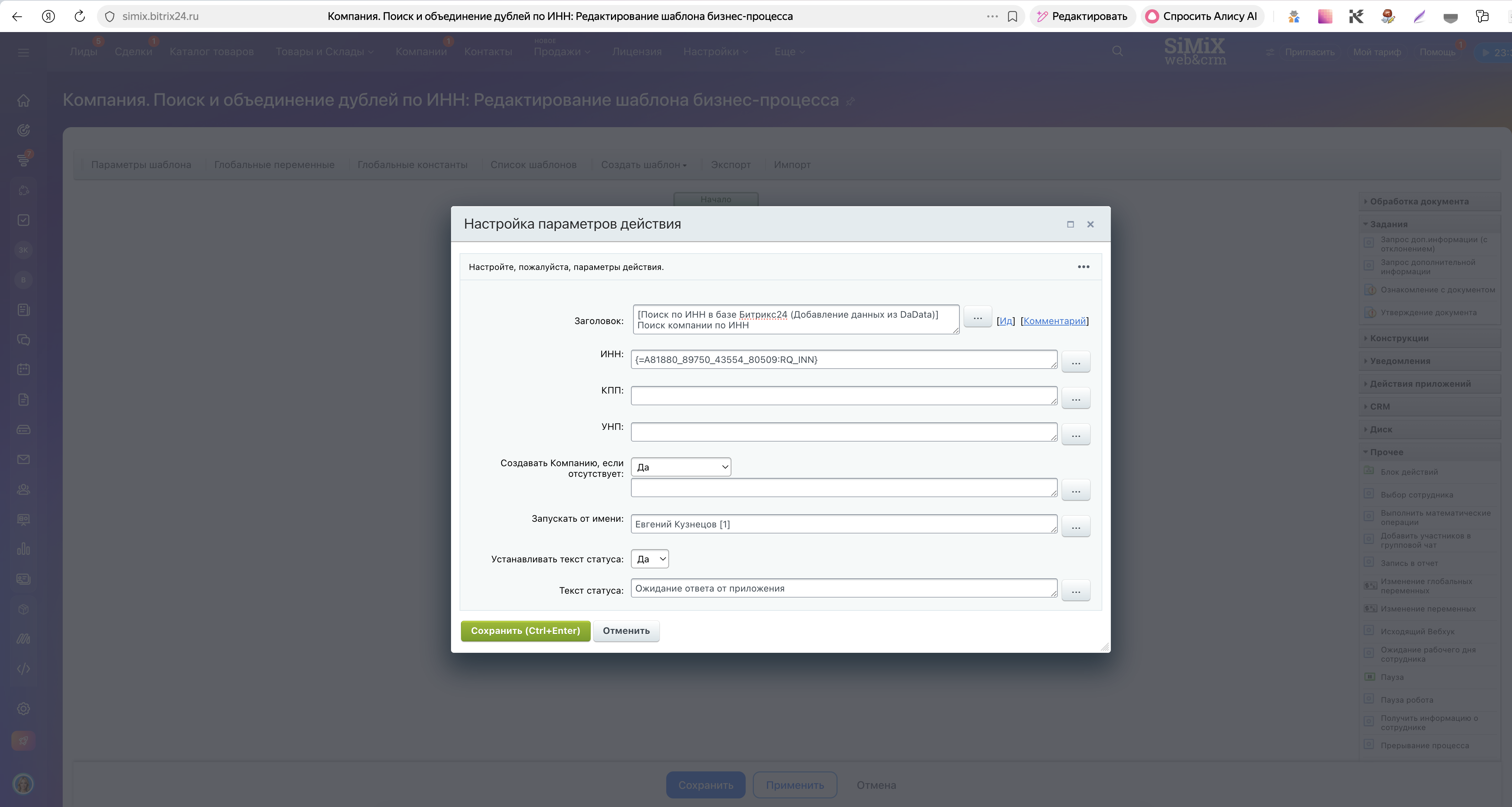Click the Ид link next to title
The height and width of the screenshot is (807, 1512).
[1005, 321]
